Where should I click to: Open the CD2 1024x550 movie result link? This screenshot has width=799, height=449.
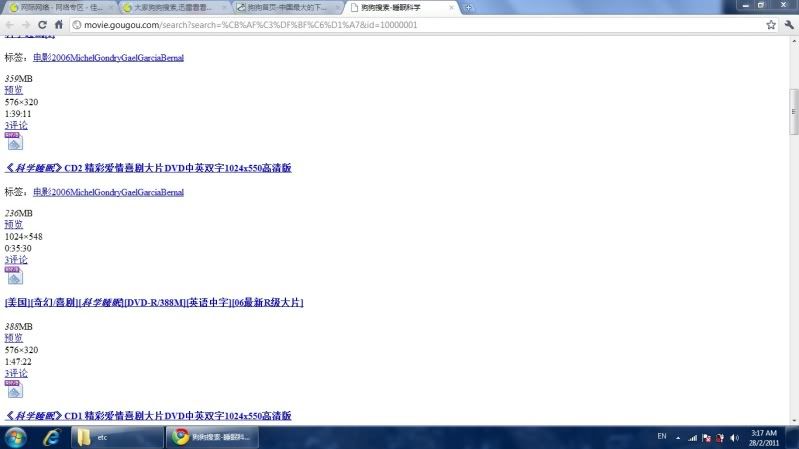148,168
